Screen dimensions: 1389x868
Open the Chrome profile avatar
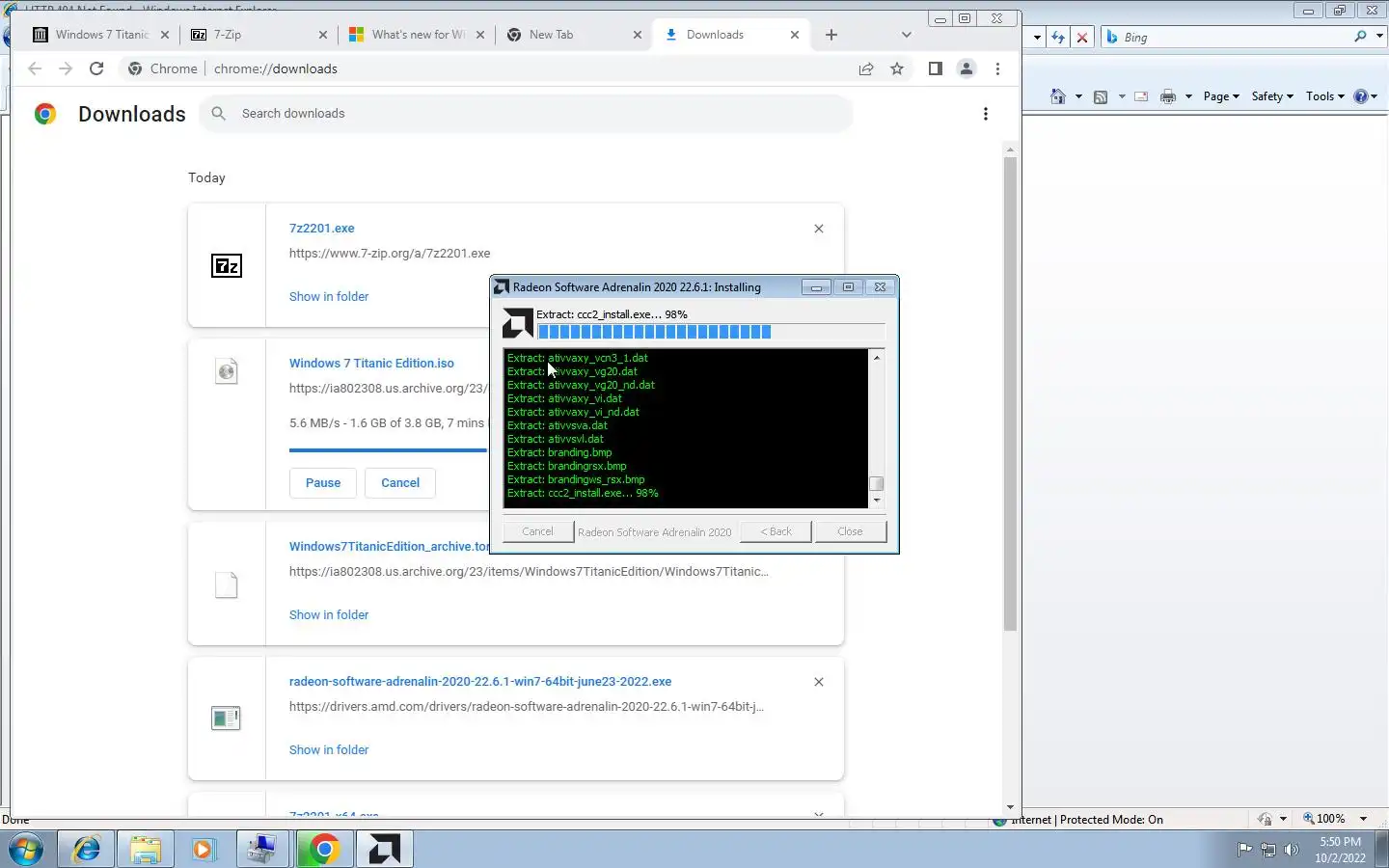click(966, 68)
